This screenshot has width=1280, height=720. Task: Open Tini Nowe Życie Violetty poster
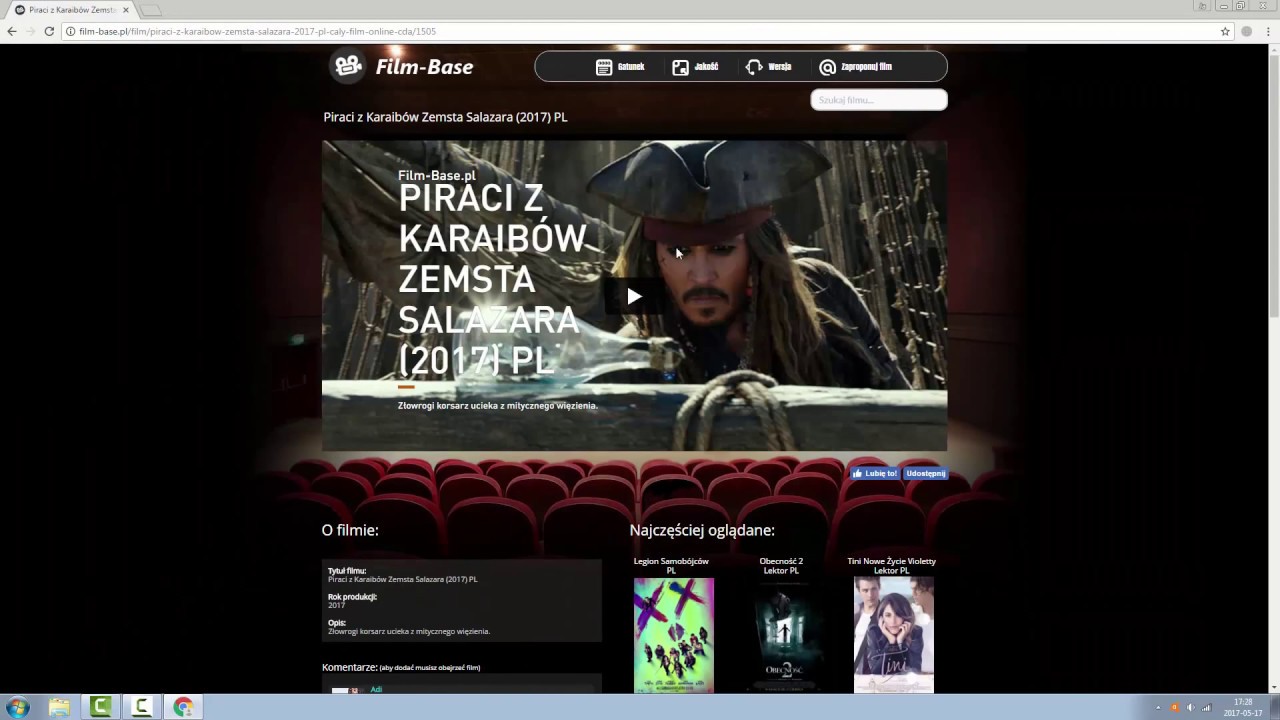tap(893, 635)
